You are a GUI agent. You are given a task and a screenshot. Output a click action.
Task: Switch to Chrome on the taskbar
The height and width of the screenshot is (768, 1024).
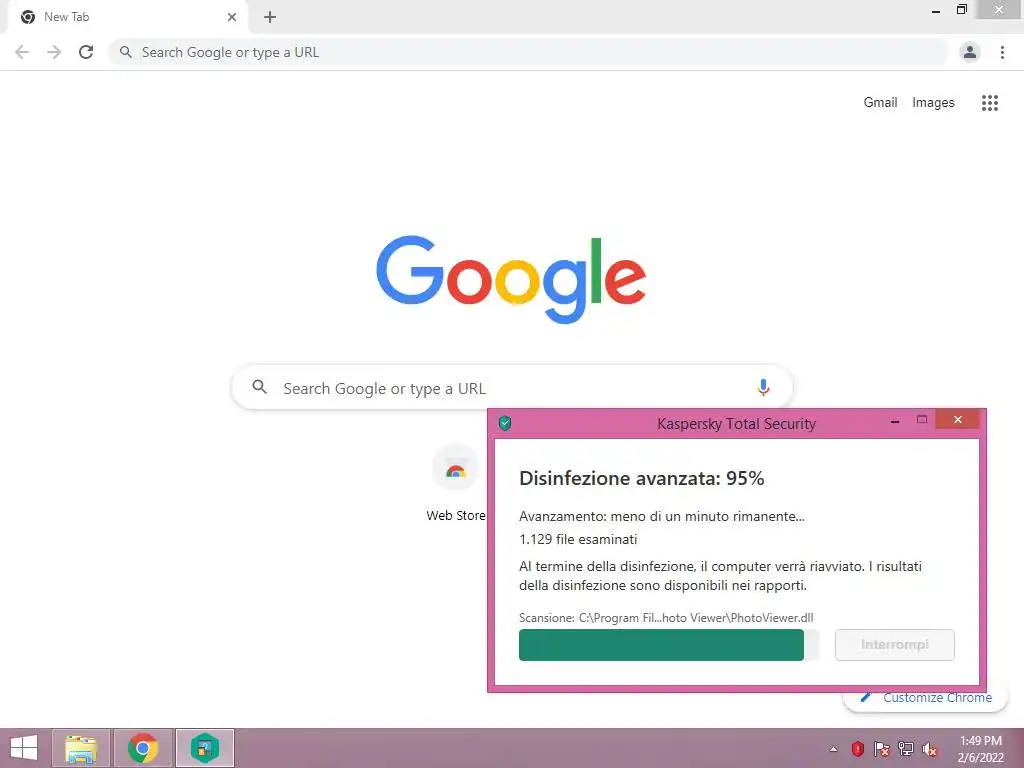click(x=143, y=748)
